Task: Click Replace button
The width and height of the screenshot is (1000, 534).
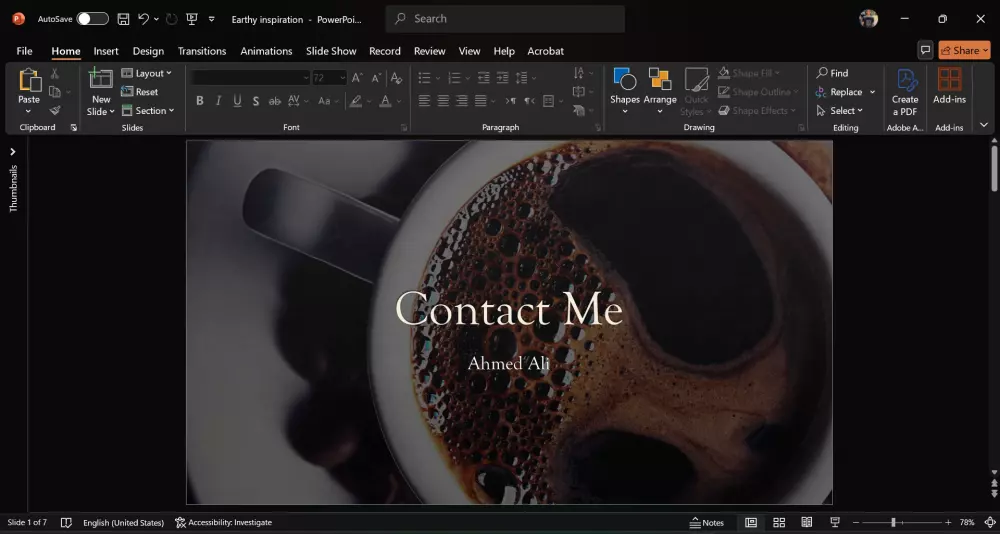Action: 839,92
